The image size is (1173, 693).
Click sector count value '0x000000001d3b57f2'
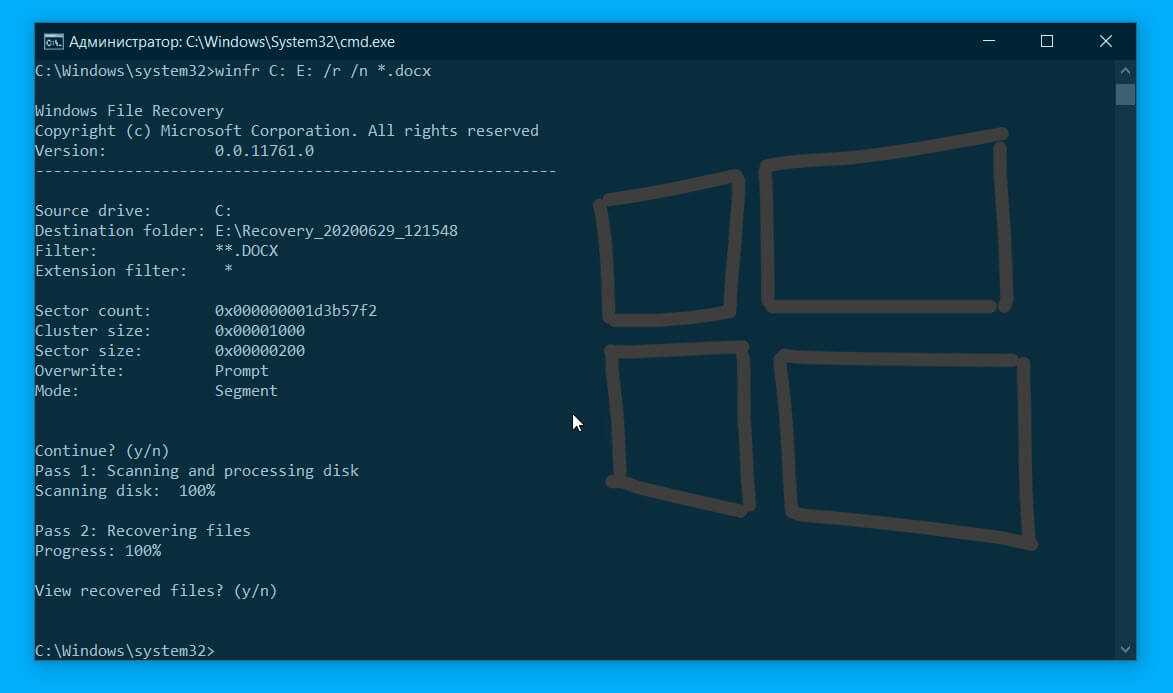[295, 311]
